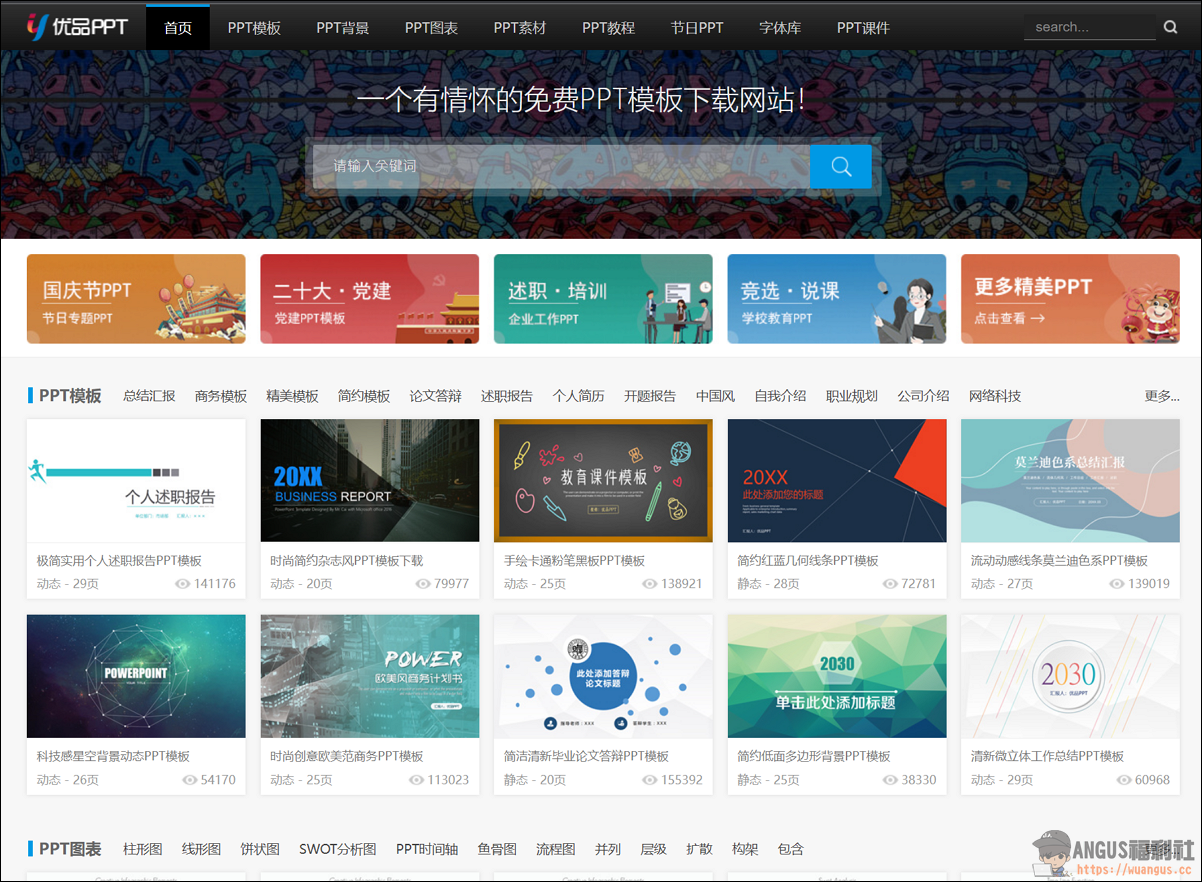Click the 优品PPT site logo
Screen dimensions: 1202x882
coord(77,27)
